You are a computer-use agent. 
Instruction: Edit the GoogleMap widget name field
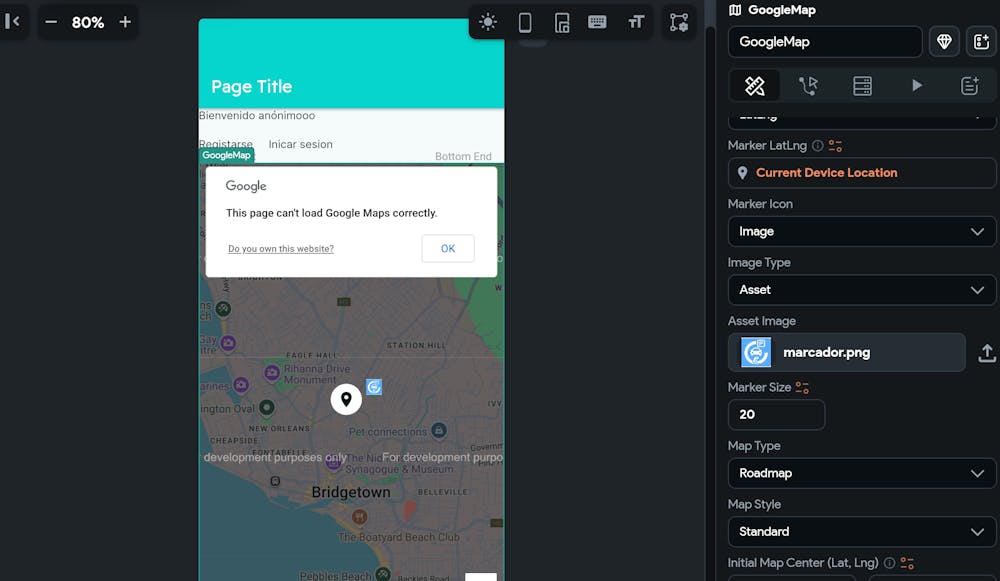825,42
